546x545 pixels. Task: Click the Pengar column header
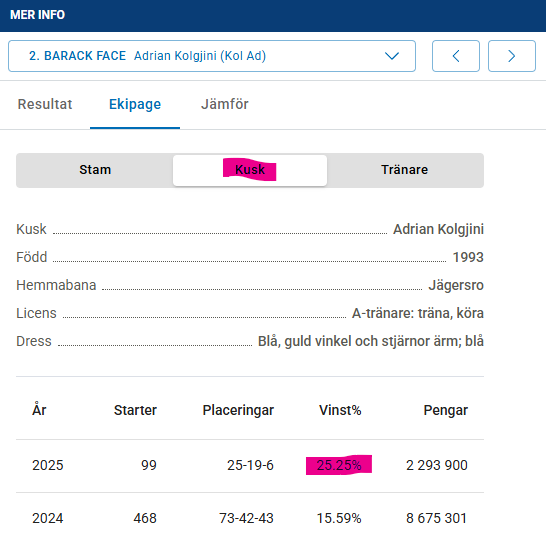(445, 410)
